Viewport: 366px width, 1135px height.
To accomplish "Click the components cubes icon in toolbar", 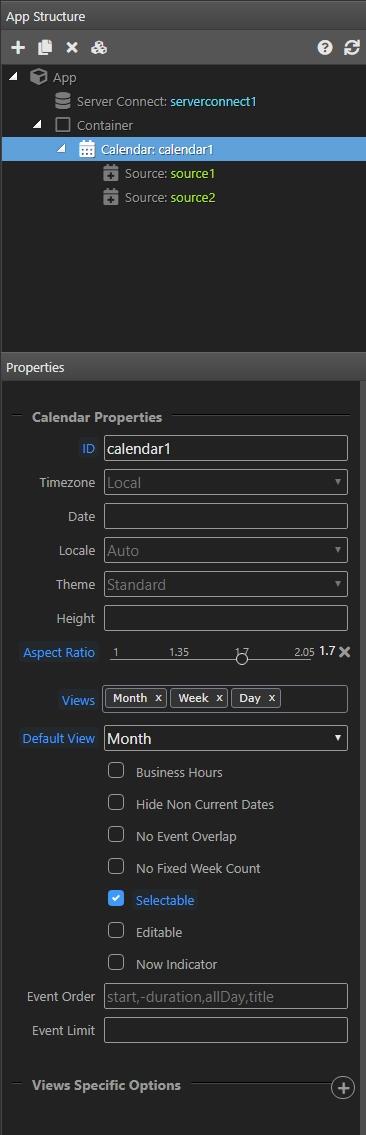I will pos(99,48).
